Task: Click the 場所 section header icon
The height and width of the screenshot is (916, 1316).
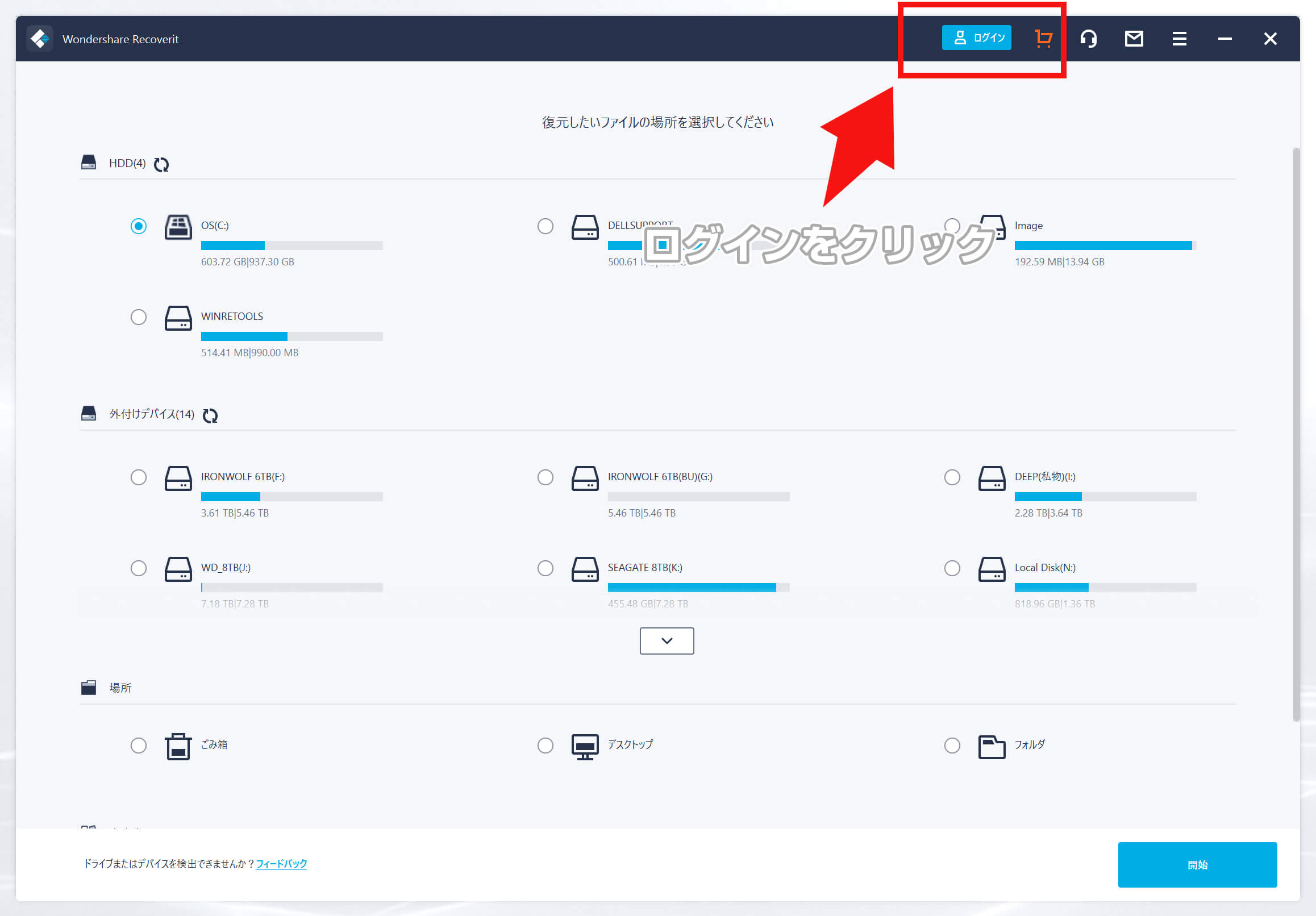Action: pos(89,688)
